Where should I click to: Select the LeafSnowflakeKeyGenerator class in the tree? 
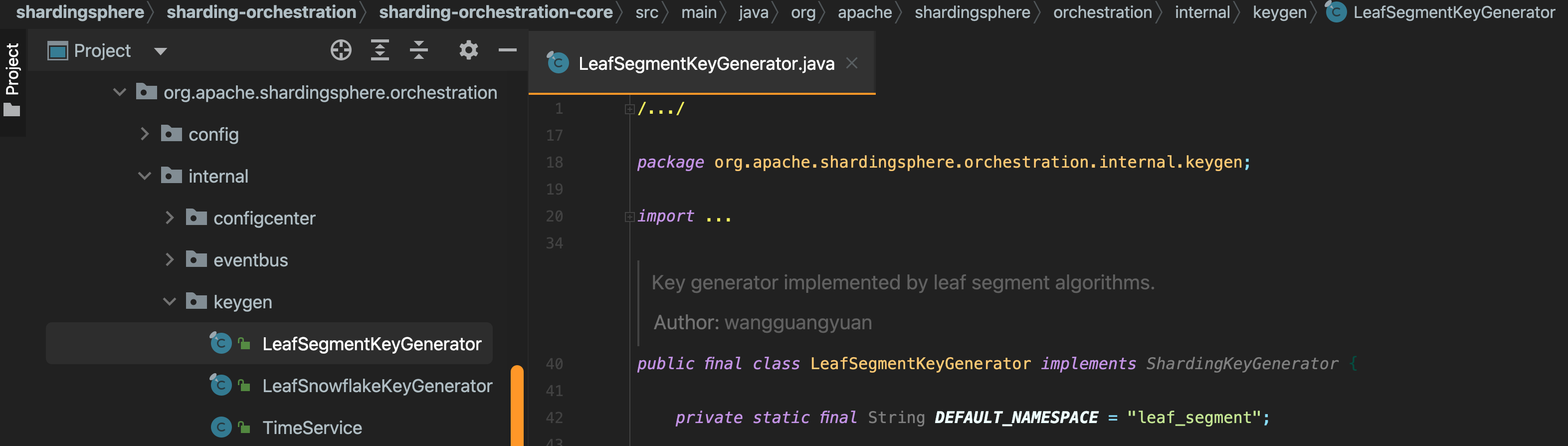pyautogui.click(x=377, y=386)
